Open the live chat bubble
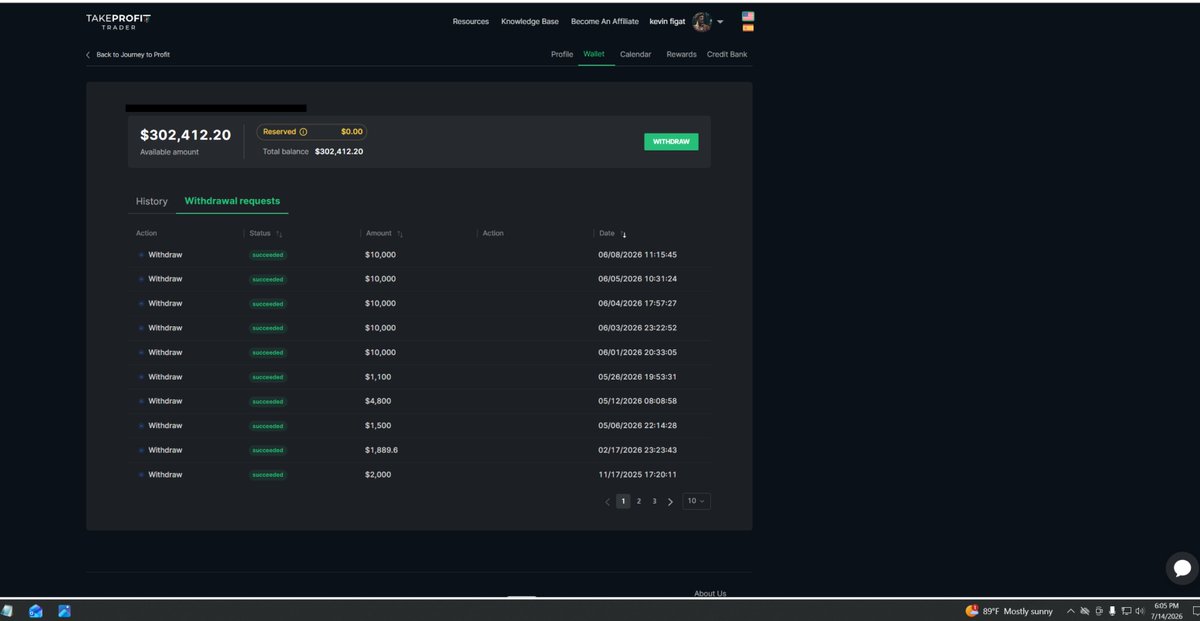The image size is (1200, 621). pyautogui.click(x=1182, y=568)
